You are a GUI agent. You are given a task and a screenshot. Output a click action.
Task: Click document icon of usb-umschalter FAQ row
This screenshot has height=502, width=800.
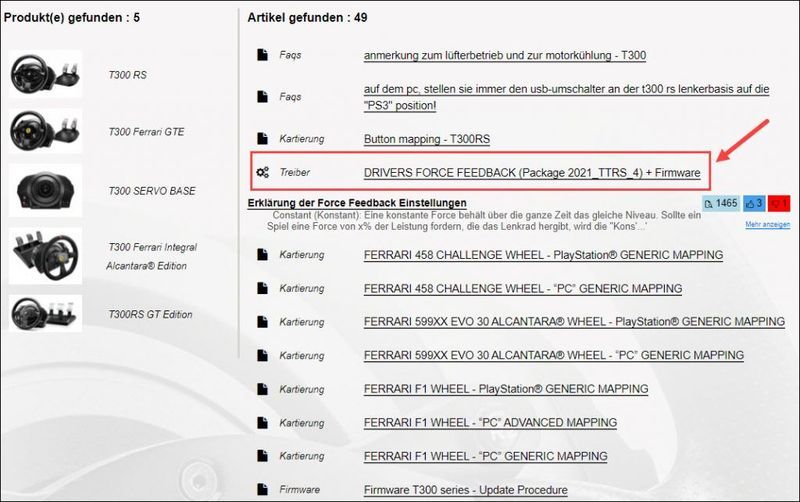262,96
